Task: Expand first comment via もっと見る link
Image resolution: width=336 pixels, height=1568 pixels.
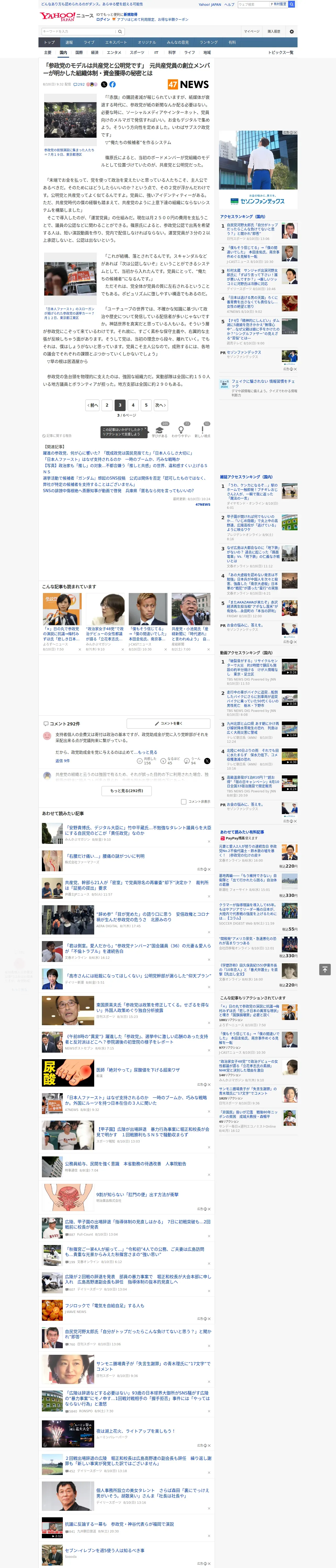Action: [147, 752]
